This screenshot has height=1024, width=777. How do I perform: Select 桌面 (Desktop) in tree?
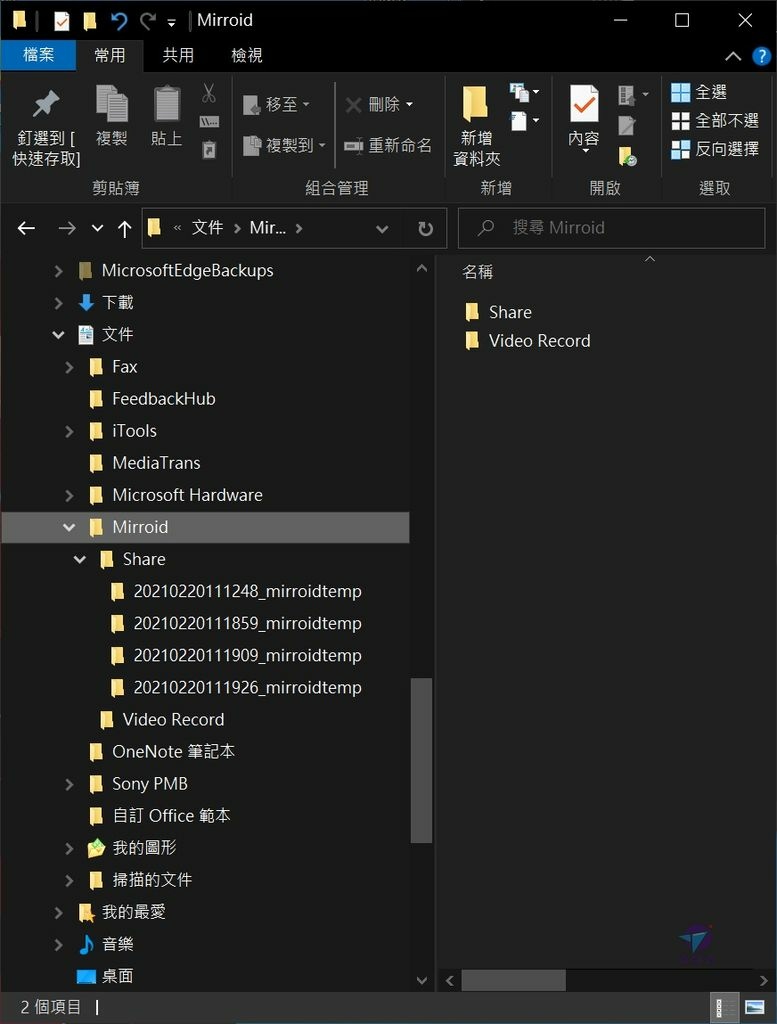pos(118,976)
